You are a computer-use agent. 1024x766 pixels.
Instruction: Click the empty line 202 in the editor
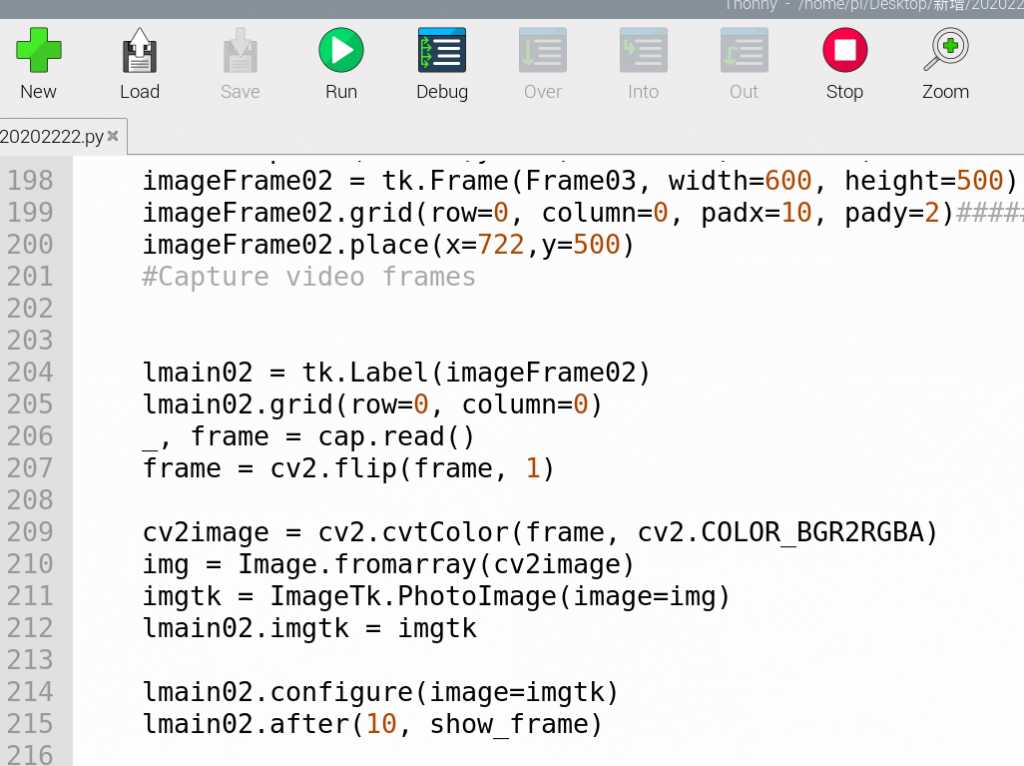[x=549, y=309]
